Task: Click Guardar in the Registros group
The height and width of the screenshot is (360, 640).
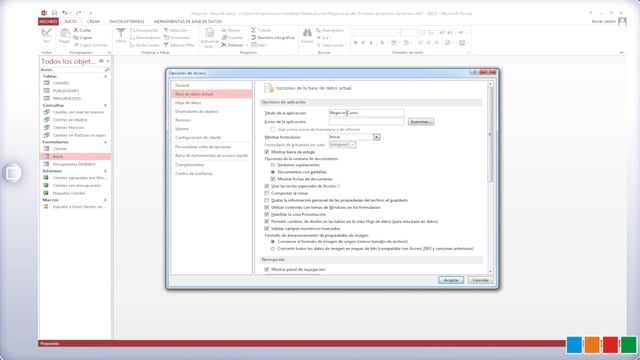Action: point(232,38)
